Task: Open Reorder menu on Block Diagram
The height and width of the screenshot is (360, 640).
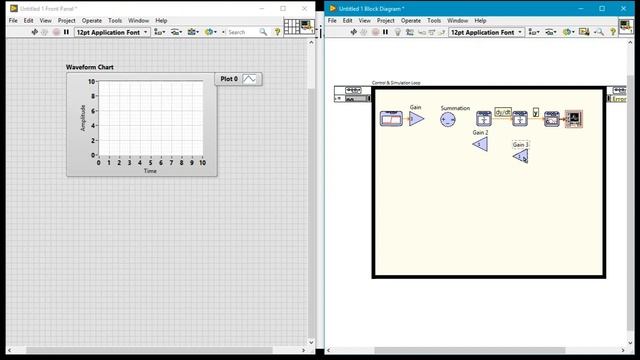Action: coord(568,32)
